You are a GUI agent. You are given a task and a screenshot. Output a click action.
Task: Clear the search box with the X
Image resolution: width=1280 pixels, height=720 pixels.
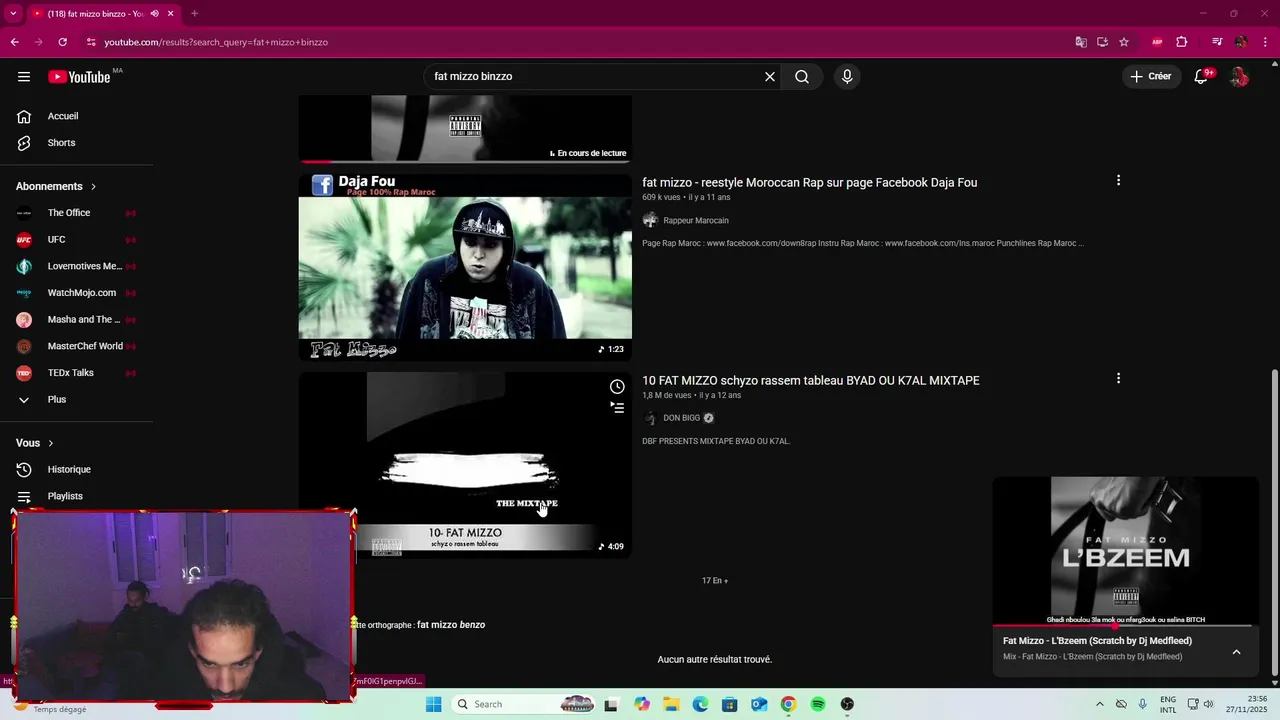point(770,77)
